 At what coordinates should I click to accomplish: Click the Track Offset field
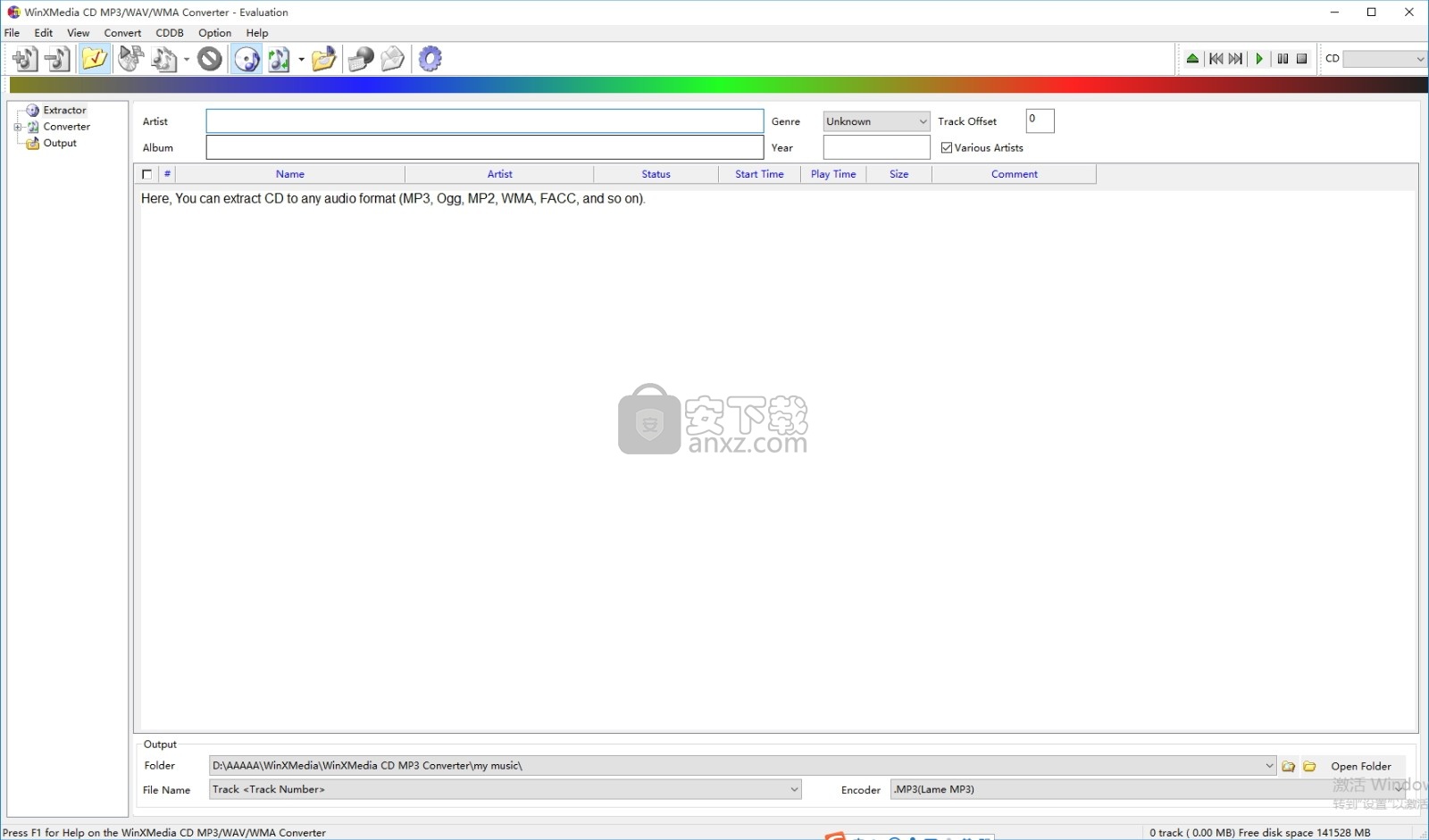(x=1040, y=121)
